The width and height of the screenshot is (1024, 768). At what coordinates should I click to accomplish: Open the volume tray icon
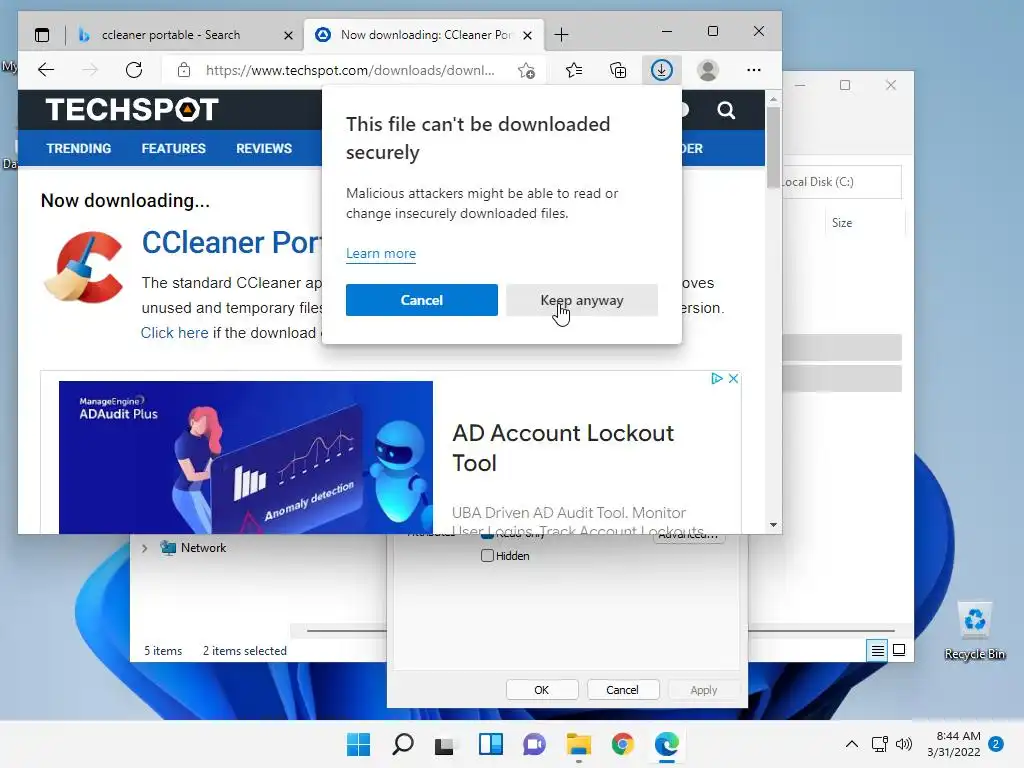904,744
